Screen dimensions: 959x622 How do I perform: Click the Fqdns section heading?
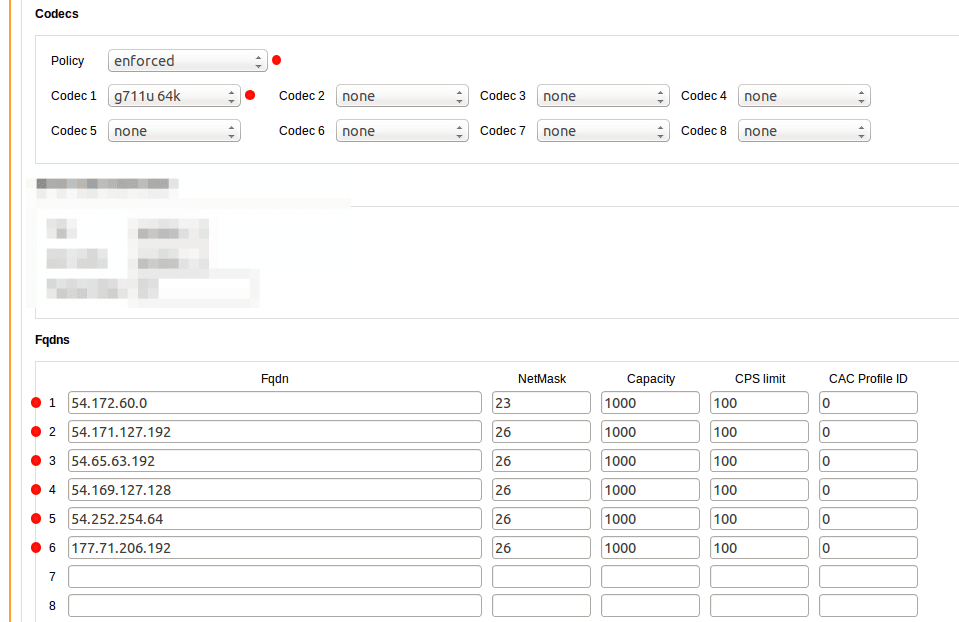click(x=50, y=340)
